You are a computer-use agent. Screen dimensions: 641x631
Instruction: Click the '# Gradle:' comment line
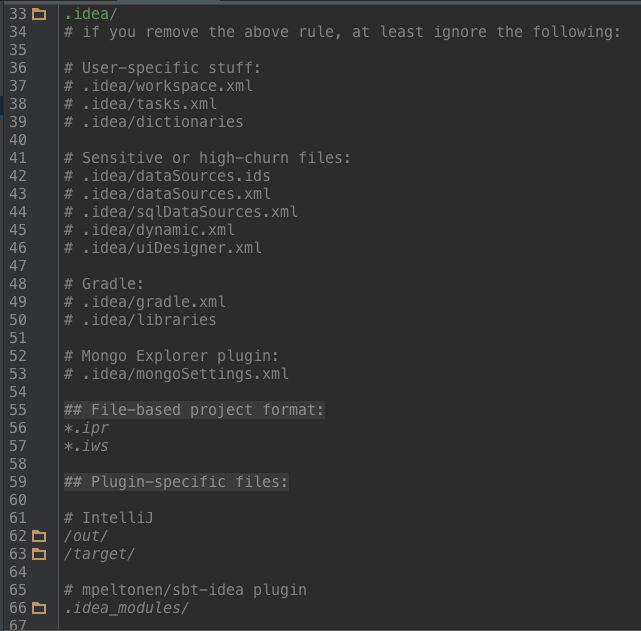coord(104,284)
